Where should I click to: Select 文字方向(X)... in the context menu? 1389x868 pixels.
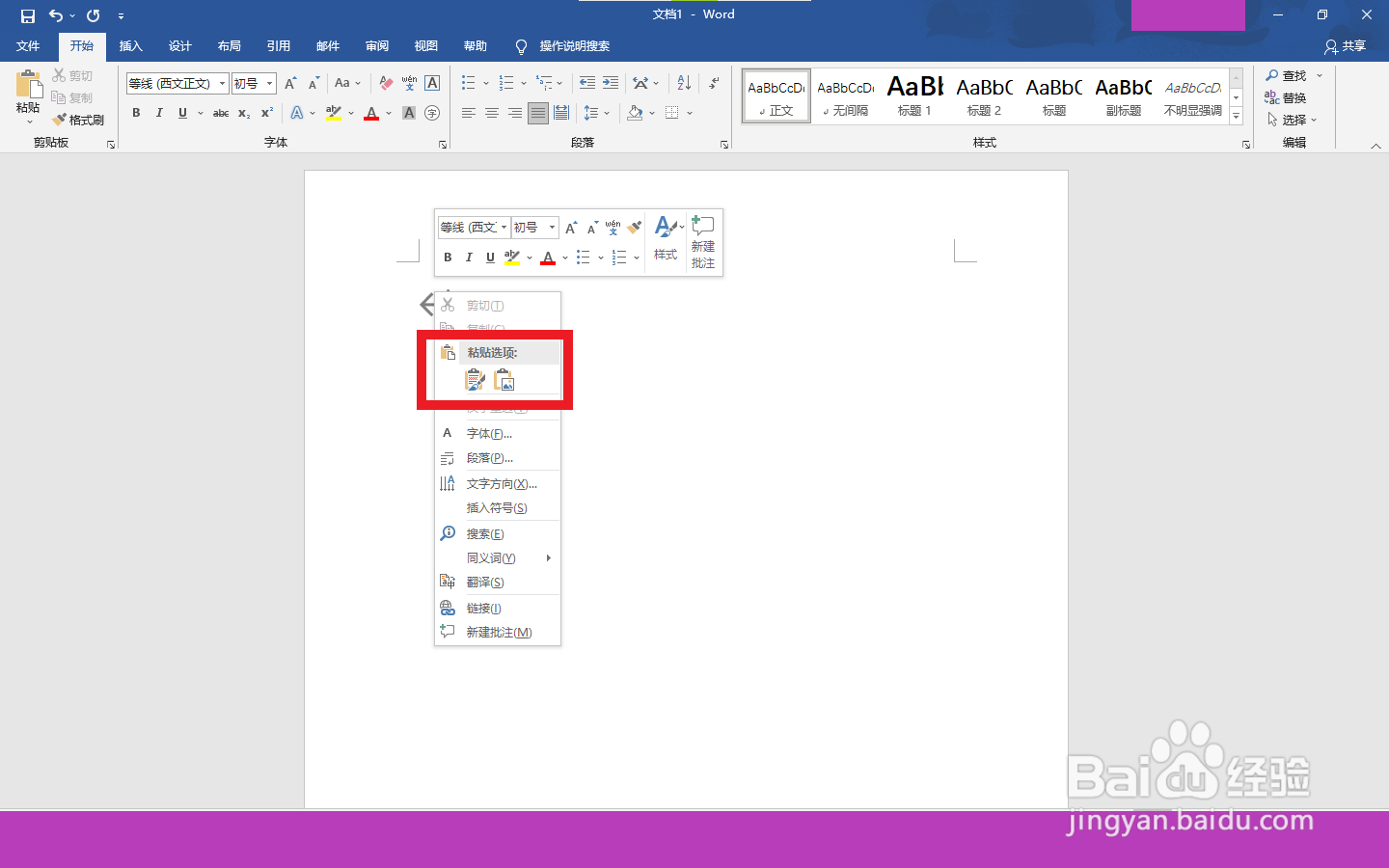click(498, 484)
